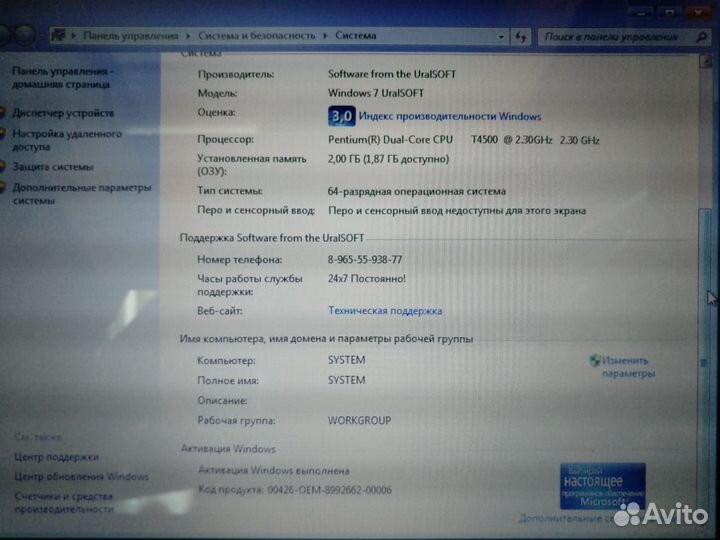Click Панель управления breadcrumb
The height and width of the screenshot is (540, 720).
(x=131, y=36)
